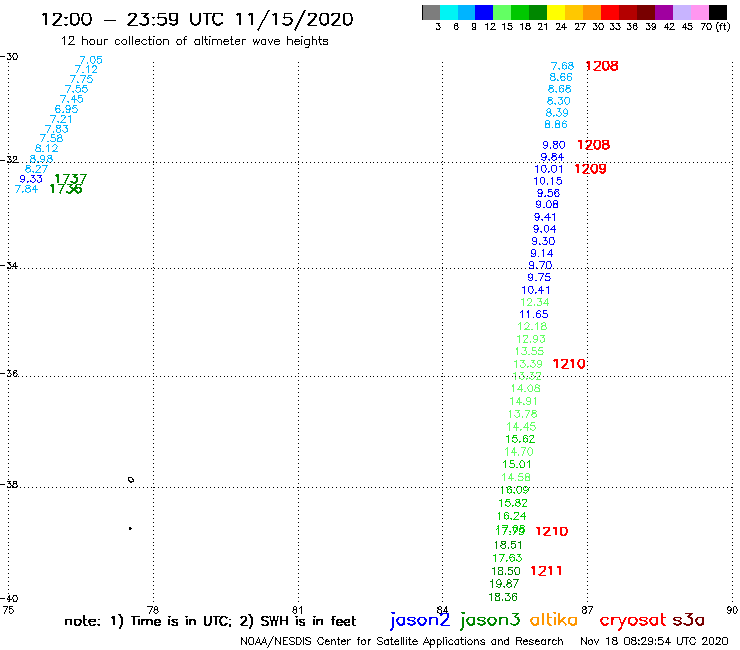This screenshot has height=650, width=740.
Task: Click the latitude axis label -36
Action: [9, 373]
